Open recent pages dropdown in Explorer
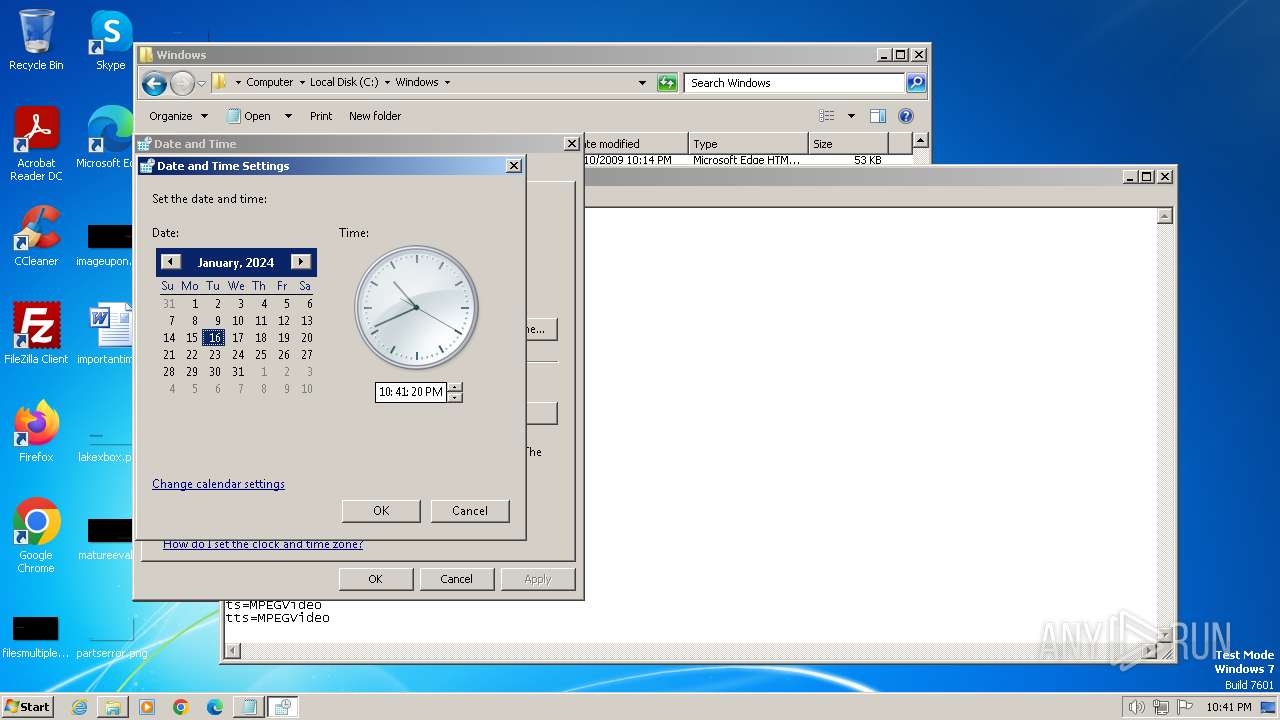This screenshot has height=720, width=1280. point(201,83)
